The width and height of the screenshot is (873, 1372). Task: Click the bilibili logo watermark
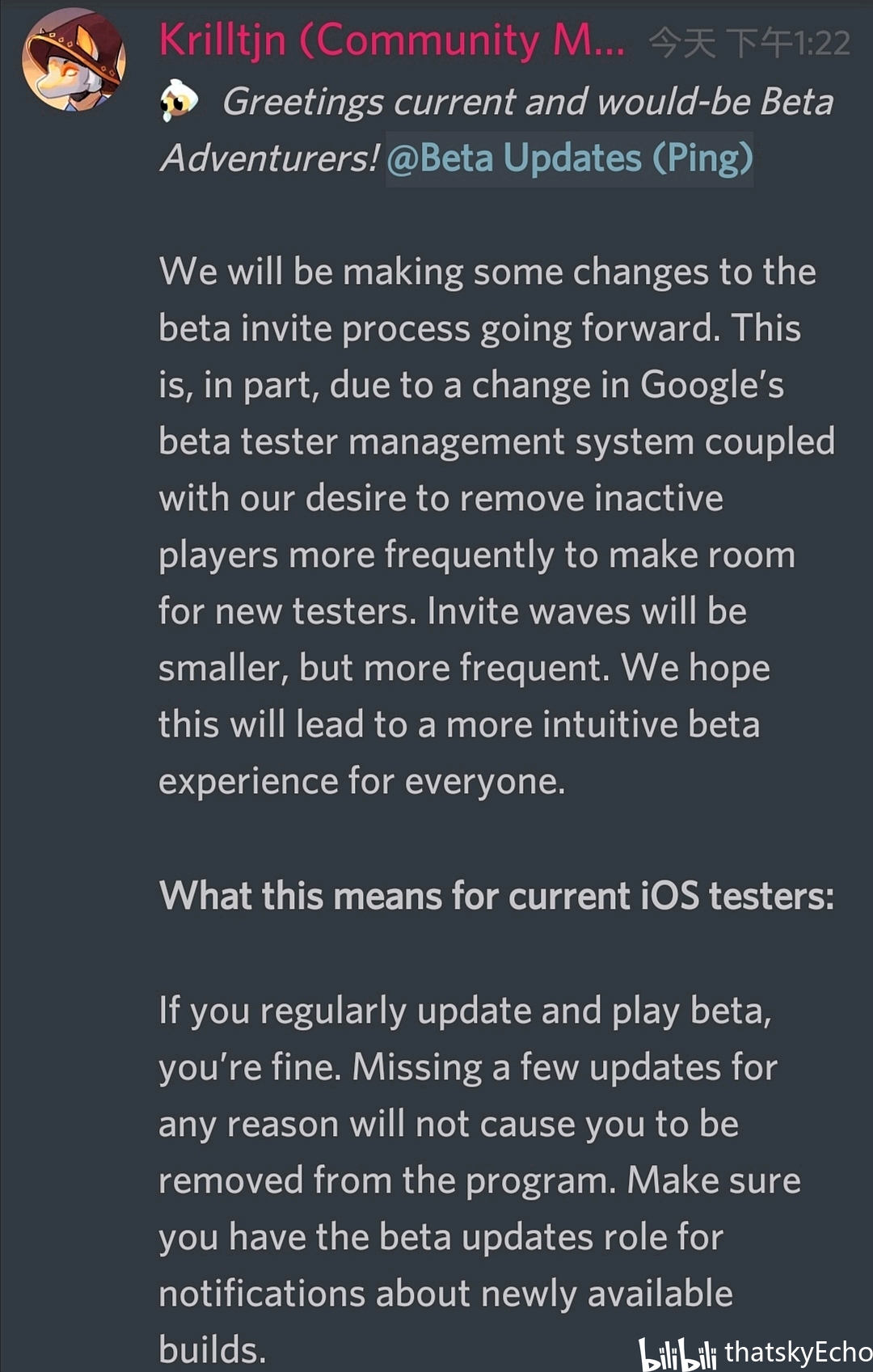[677, 1353]
